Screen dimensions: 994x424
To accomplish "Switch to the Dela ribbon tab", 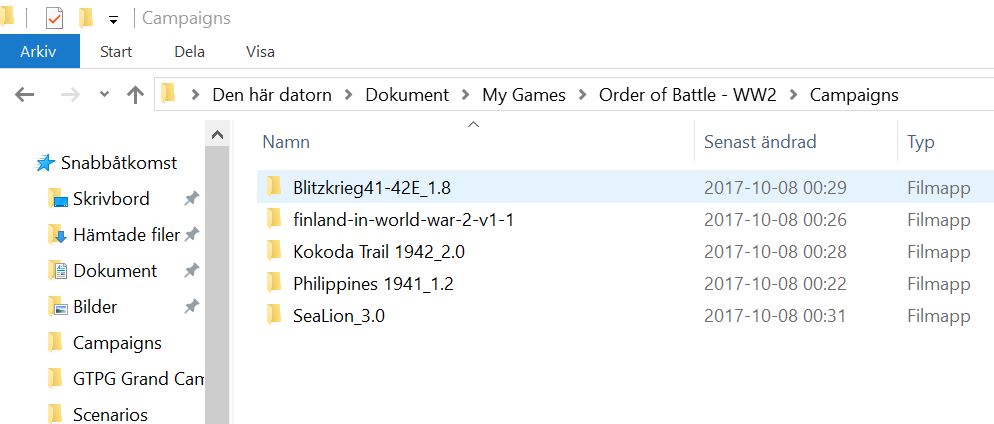I will point(190,52).
